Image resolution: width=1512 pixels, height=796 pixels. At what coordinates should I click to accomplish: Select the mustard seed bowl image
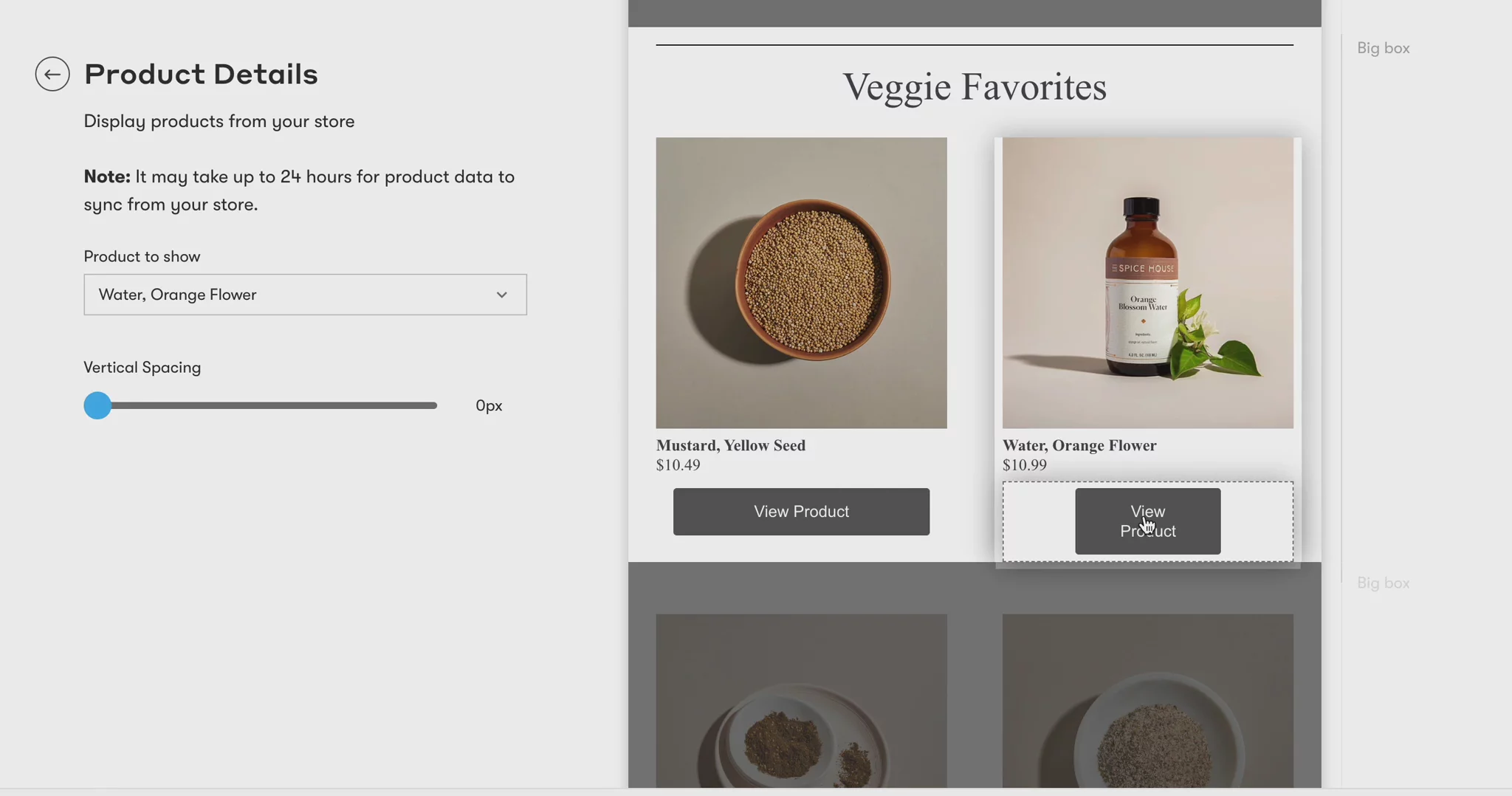pyautogui.click(x=801, y=283)
